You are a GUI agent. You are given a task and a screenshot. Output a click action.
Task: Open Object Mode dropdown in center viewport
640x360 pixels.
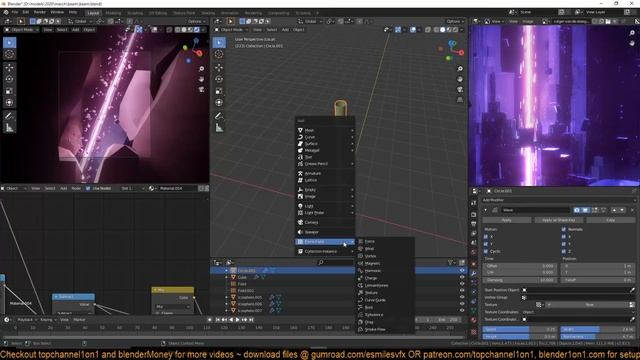pos(232,30)
